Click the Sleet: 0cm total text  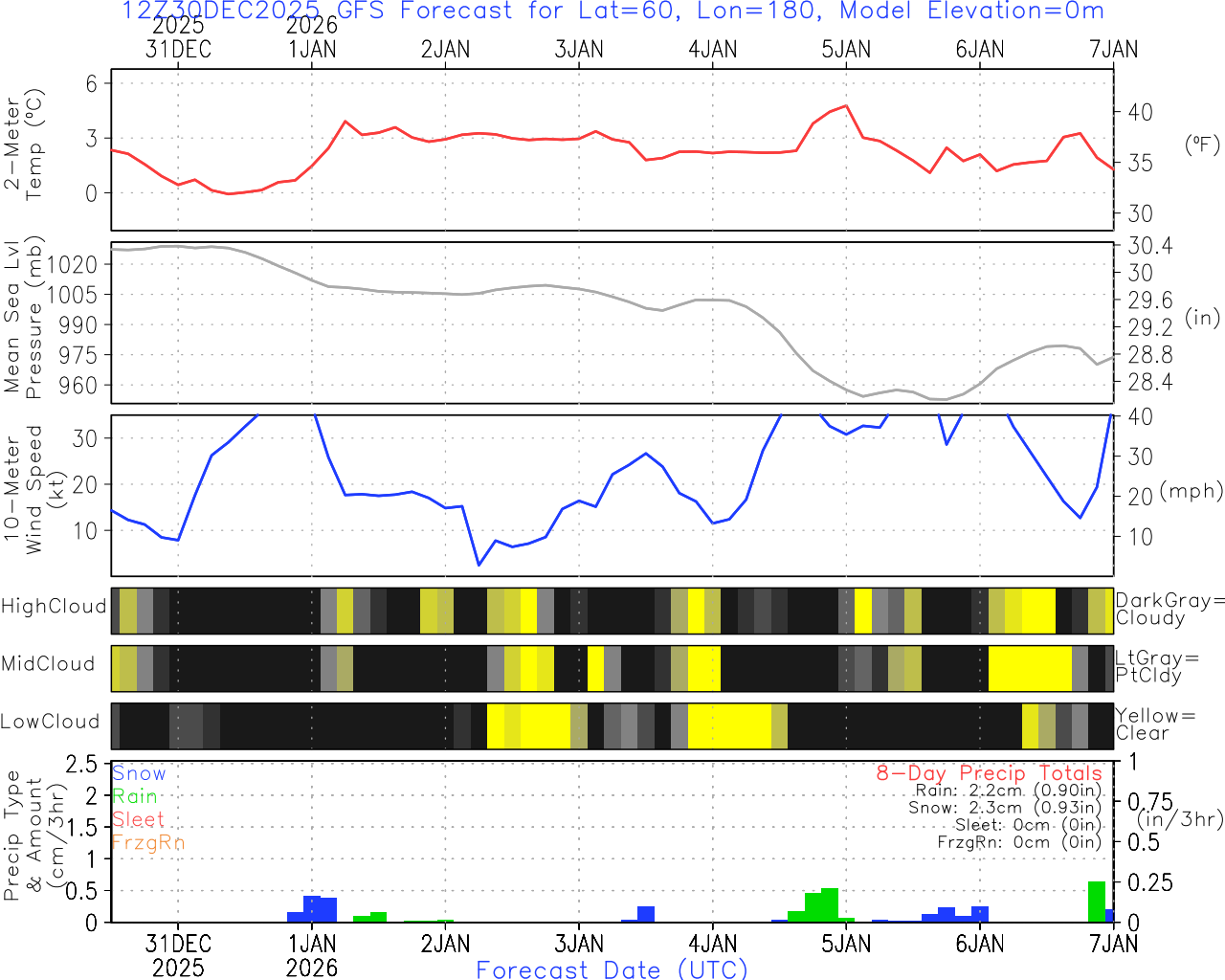click(1029, 825)
